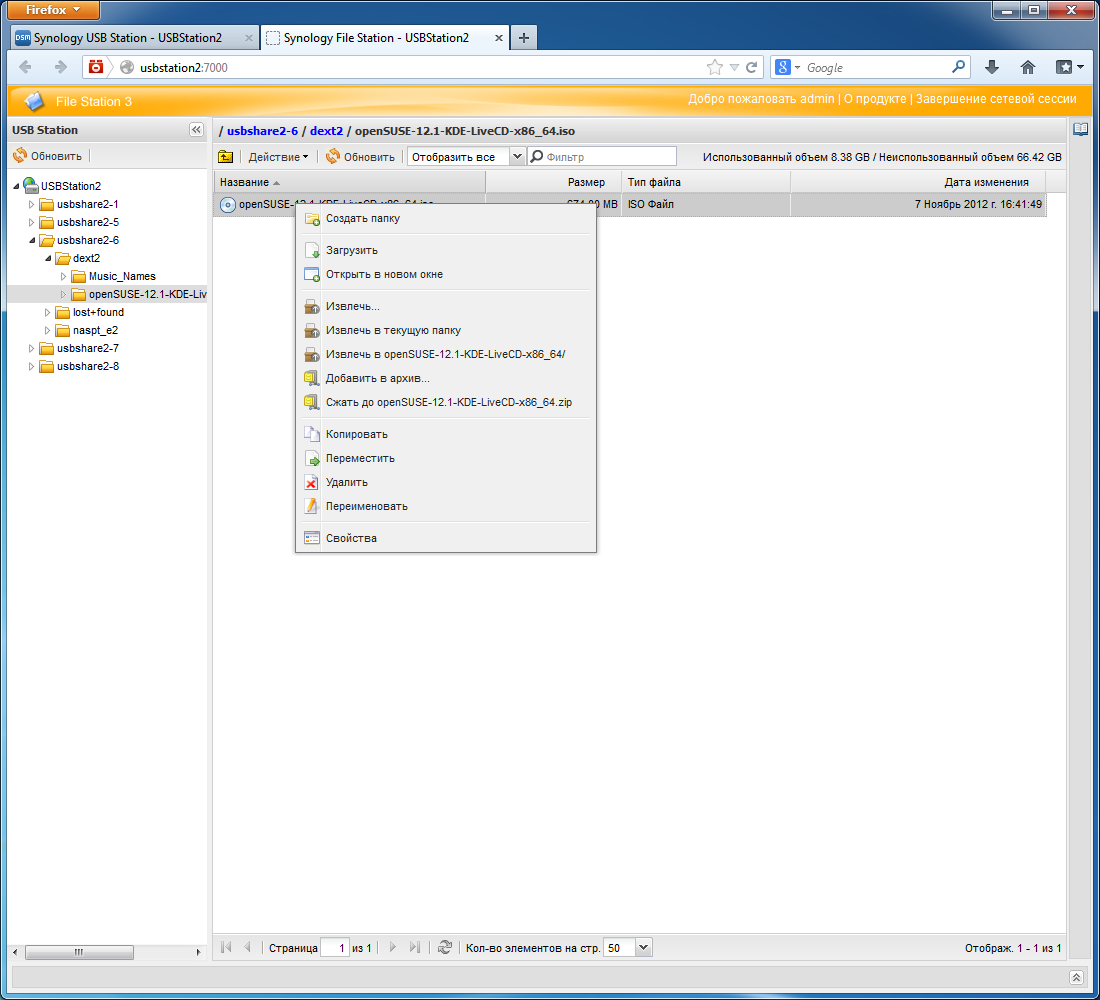This screenshot has width=1100, height=1000.
Task: Select Извлечь... in context menu
Action: [445, 306]
